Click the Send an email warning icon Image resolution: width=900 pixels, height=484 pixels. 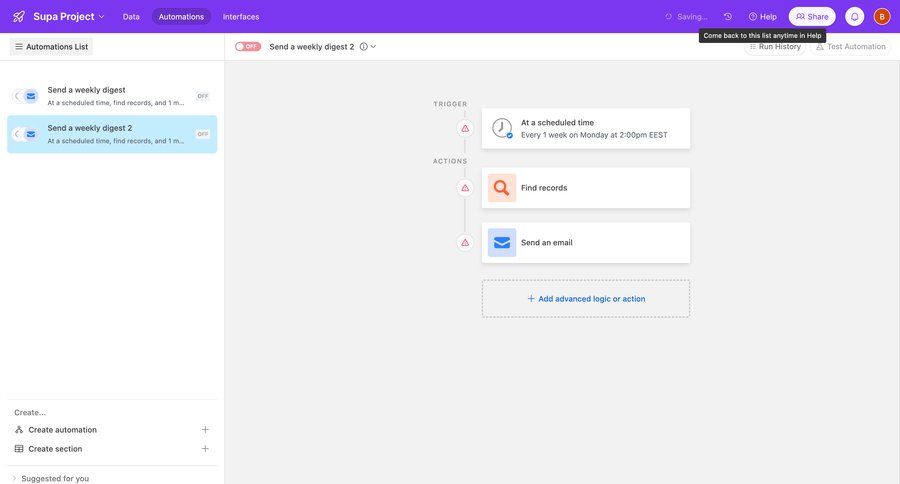point(465,242)
